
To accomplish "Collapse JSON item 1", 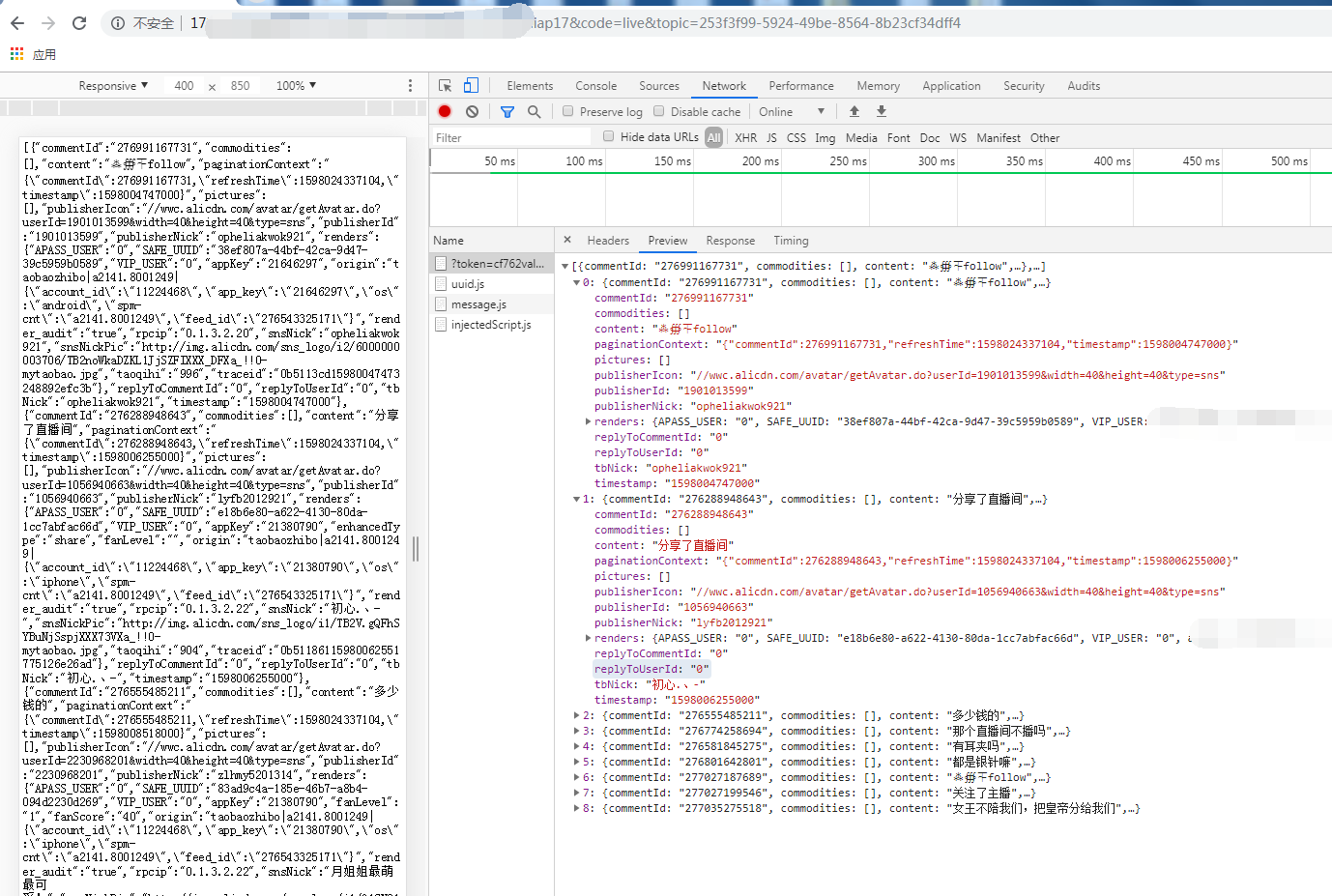I will tap(577, 499).
